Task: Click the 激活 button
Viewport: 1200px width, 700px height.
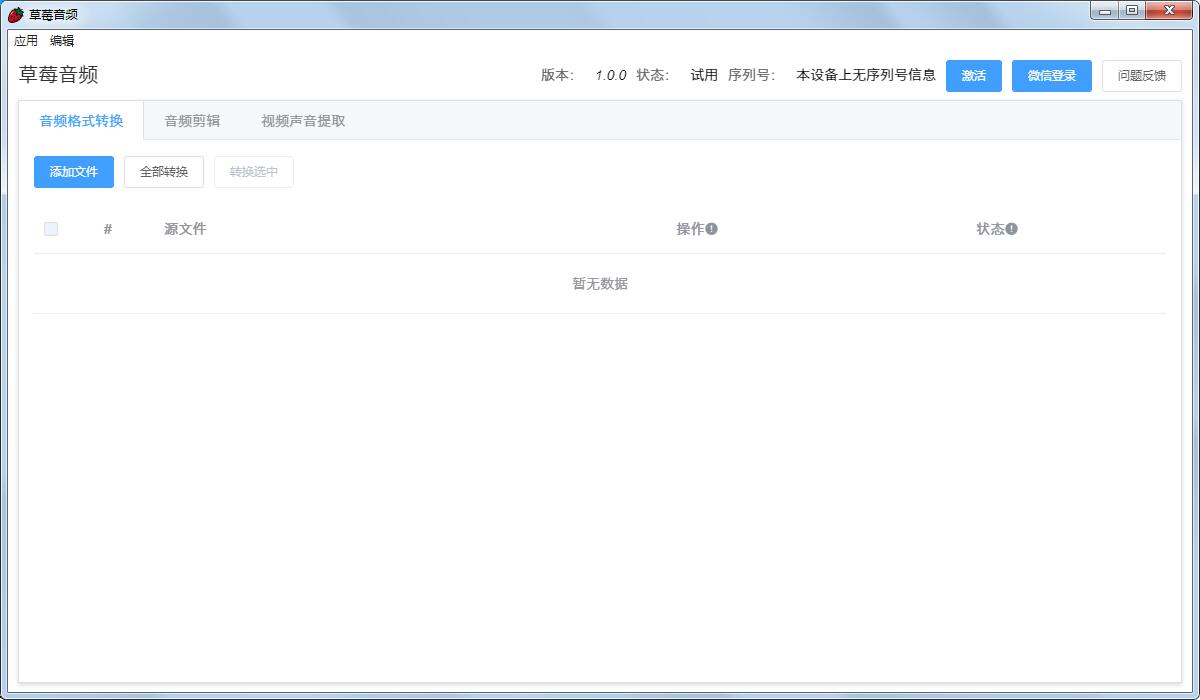Action: 974,76
